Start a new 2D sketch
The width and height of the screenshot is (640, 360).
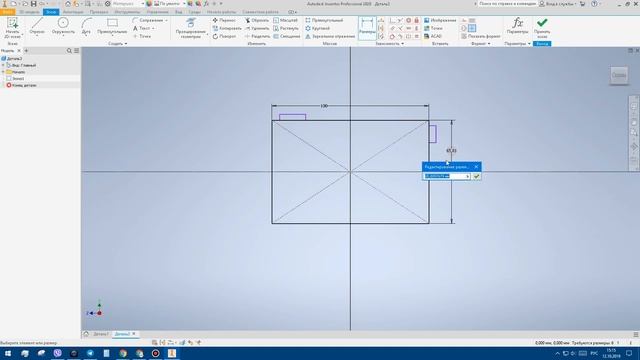tap(12, 28)
